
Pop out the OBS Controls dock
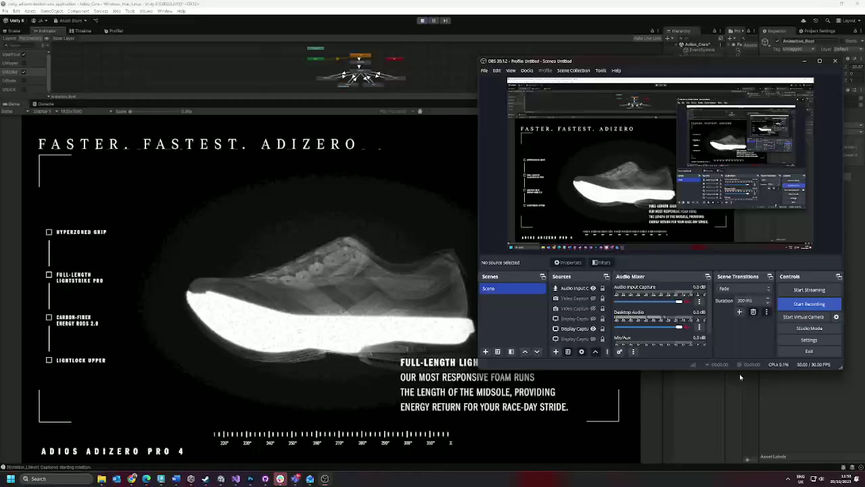click(839, 276)
